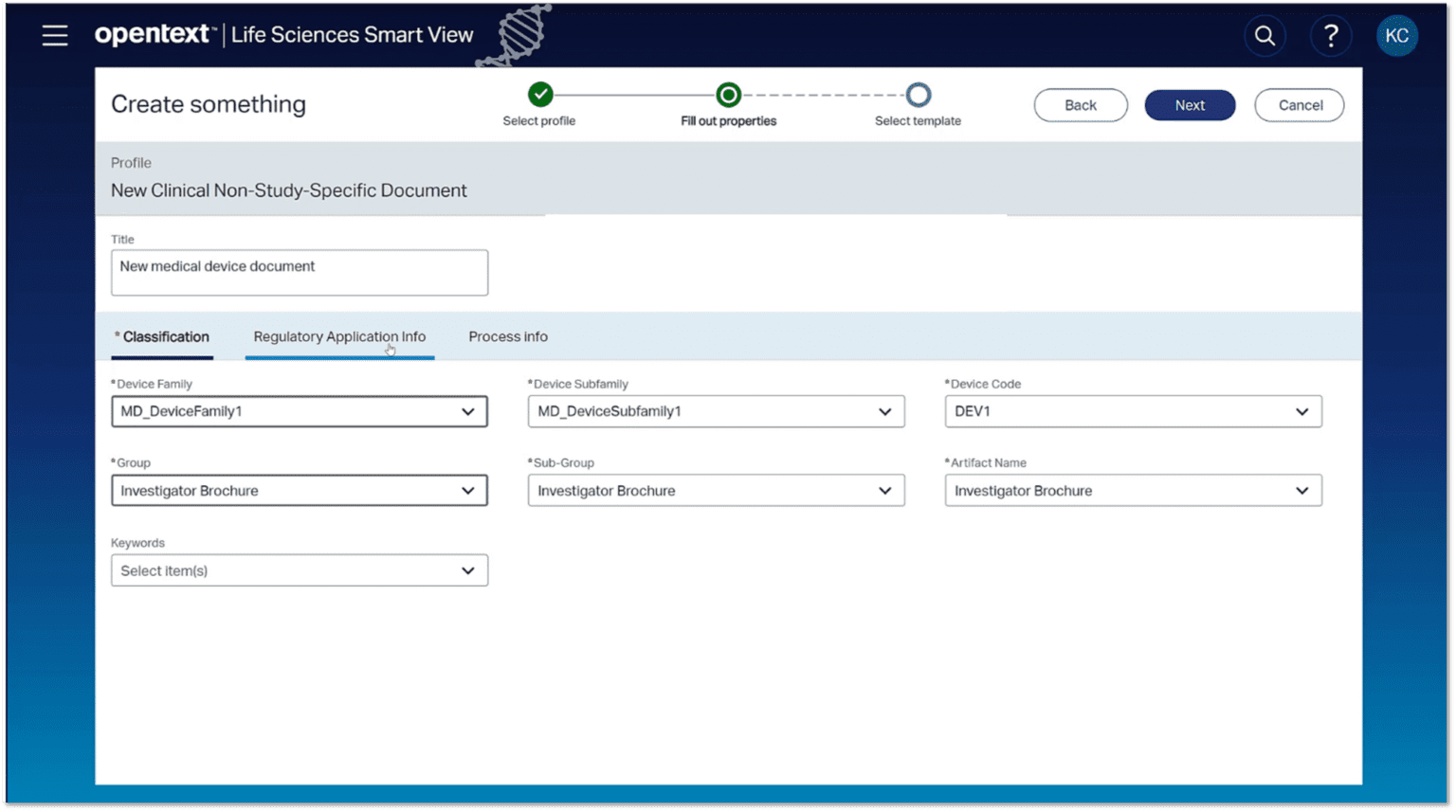Expand the Device Subfamily dropdown
1456x812 pixels.
[883, 411]
